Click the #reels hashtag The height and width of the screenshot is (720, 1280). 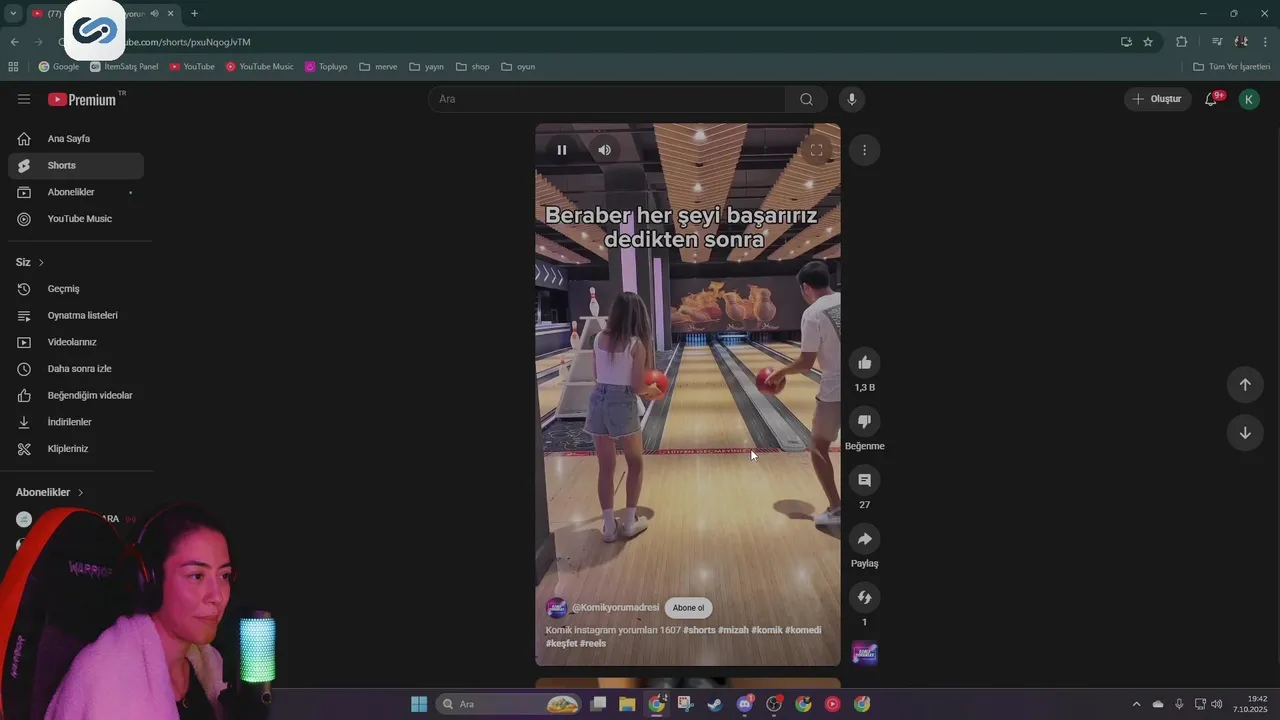[593, 643]
